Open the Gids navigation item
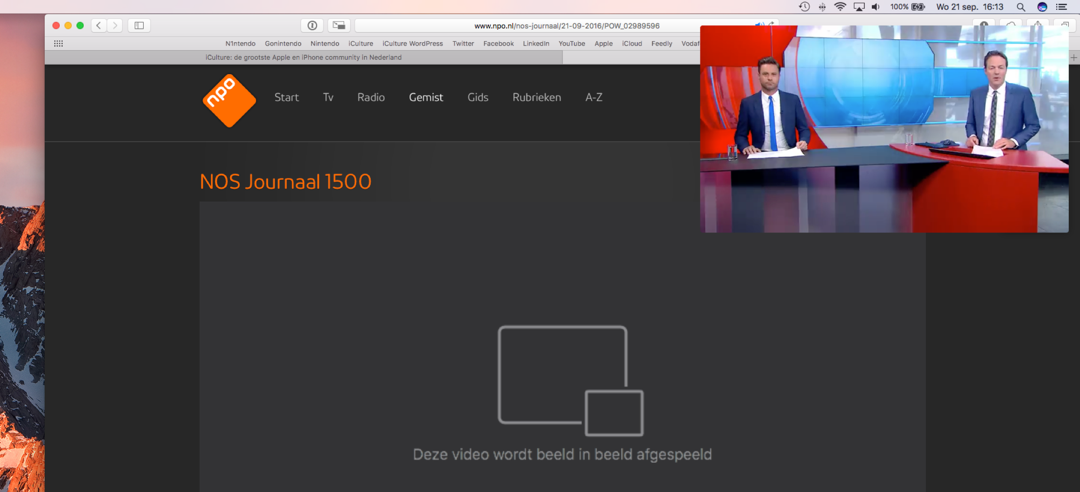The height and width of the screenshot is (492, 1080). pyautogui.click(x=477, y=98)
